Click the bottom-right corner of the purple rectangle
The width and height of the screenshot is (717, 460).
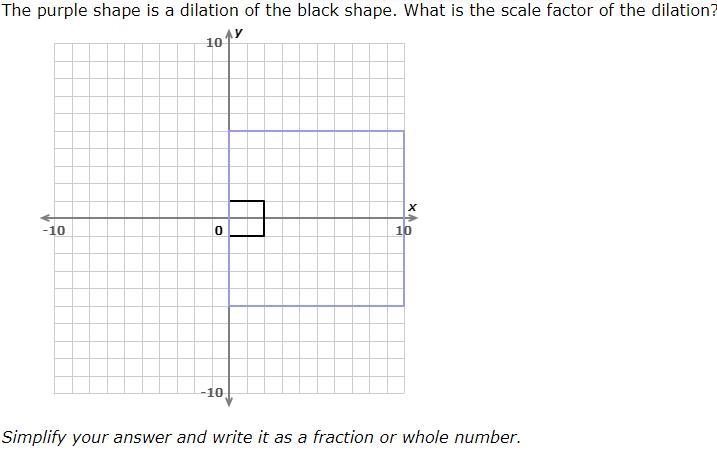pos(404,306)
